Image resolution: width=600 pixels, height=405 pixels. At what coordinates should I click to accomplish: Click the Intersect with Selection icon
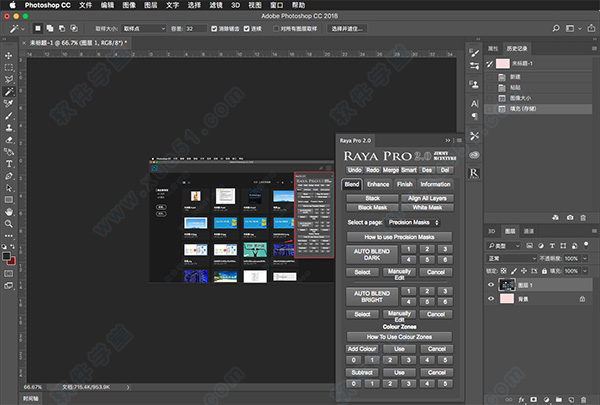coord(74,28)
